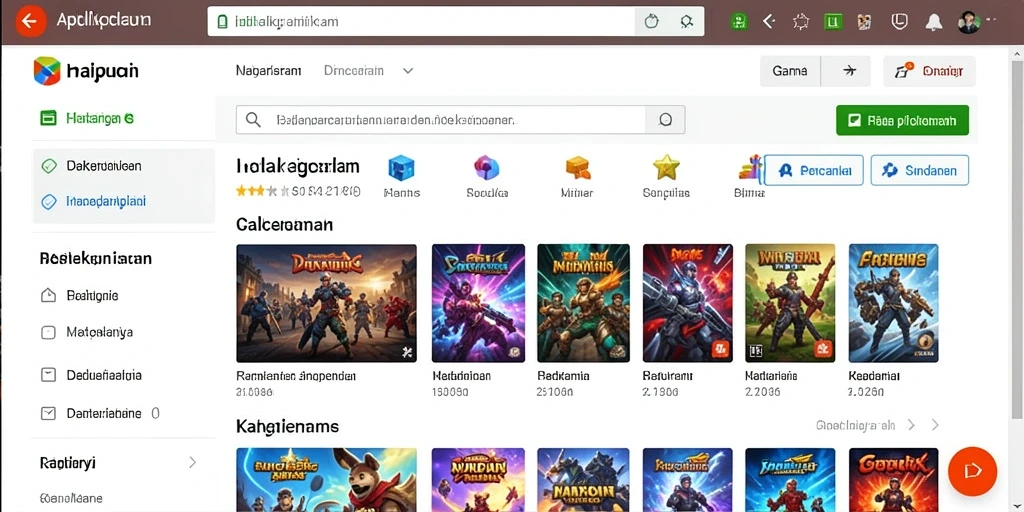The height and width of the screenshot is (512, 1024).
Task: Click the vertical page scrollbar
Action: click(1017, 239)
